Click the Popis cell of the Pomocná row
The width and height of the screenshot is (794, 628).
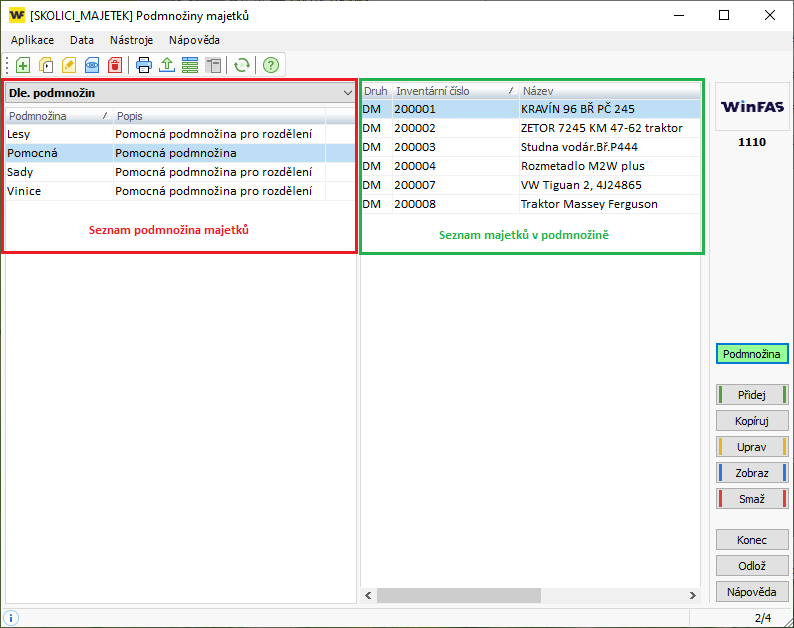coord(219,153)
